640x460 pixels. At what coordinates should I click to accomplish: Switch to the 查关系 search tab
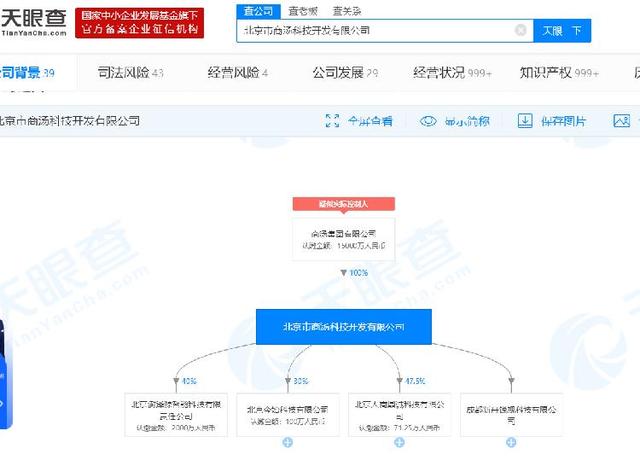click(347, 11)
